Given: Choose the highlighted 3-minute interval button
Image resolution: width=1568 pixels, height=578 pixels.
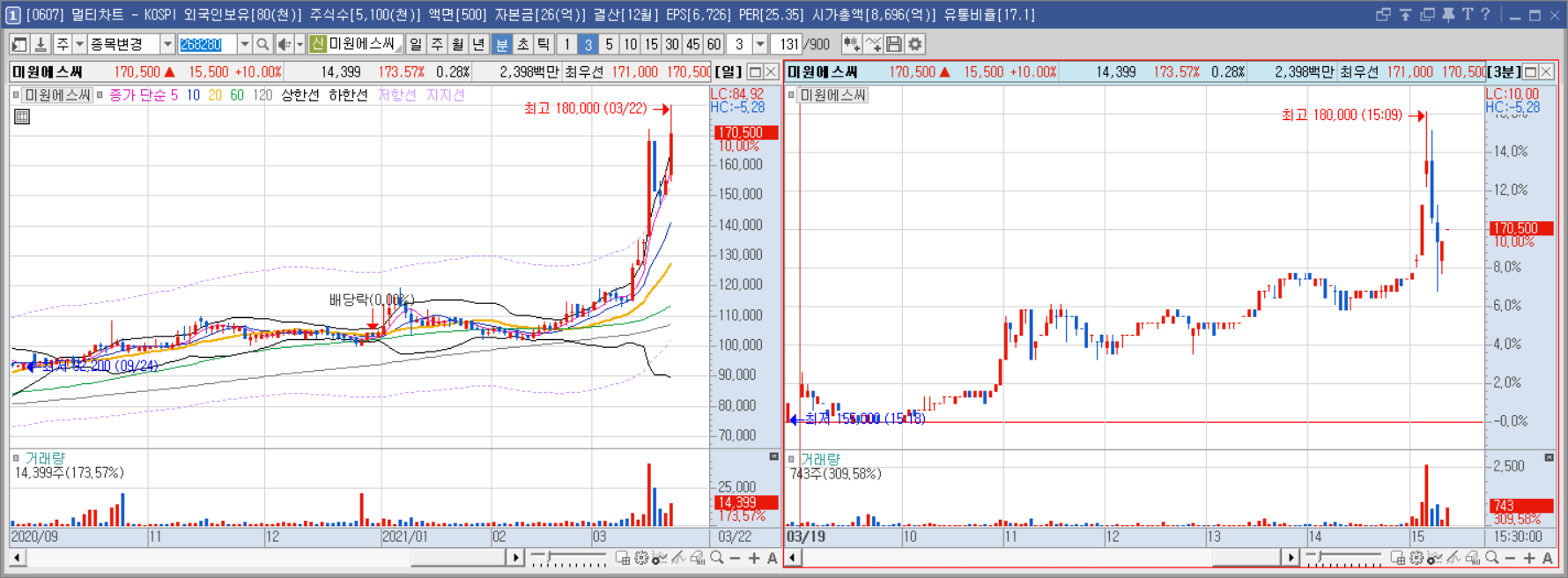Looking at the screenshot, I should [x=588, y=44].
